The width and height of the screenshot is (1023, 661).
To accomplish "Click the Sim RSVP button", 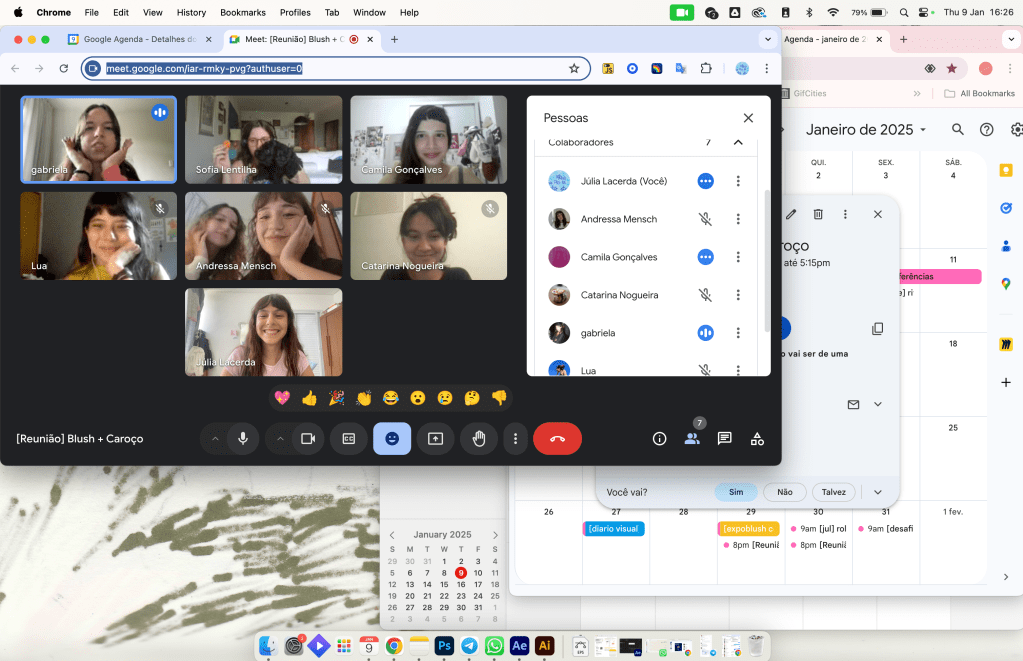I will [x=736, y=492].
